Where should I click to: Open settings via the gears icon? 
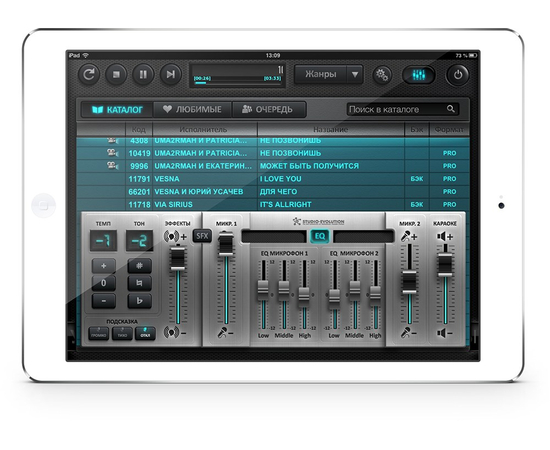tap(382, 75)
